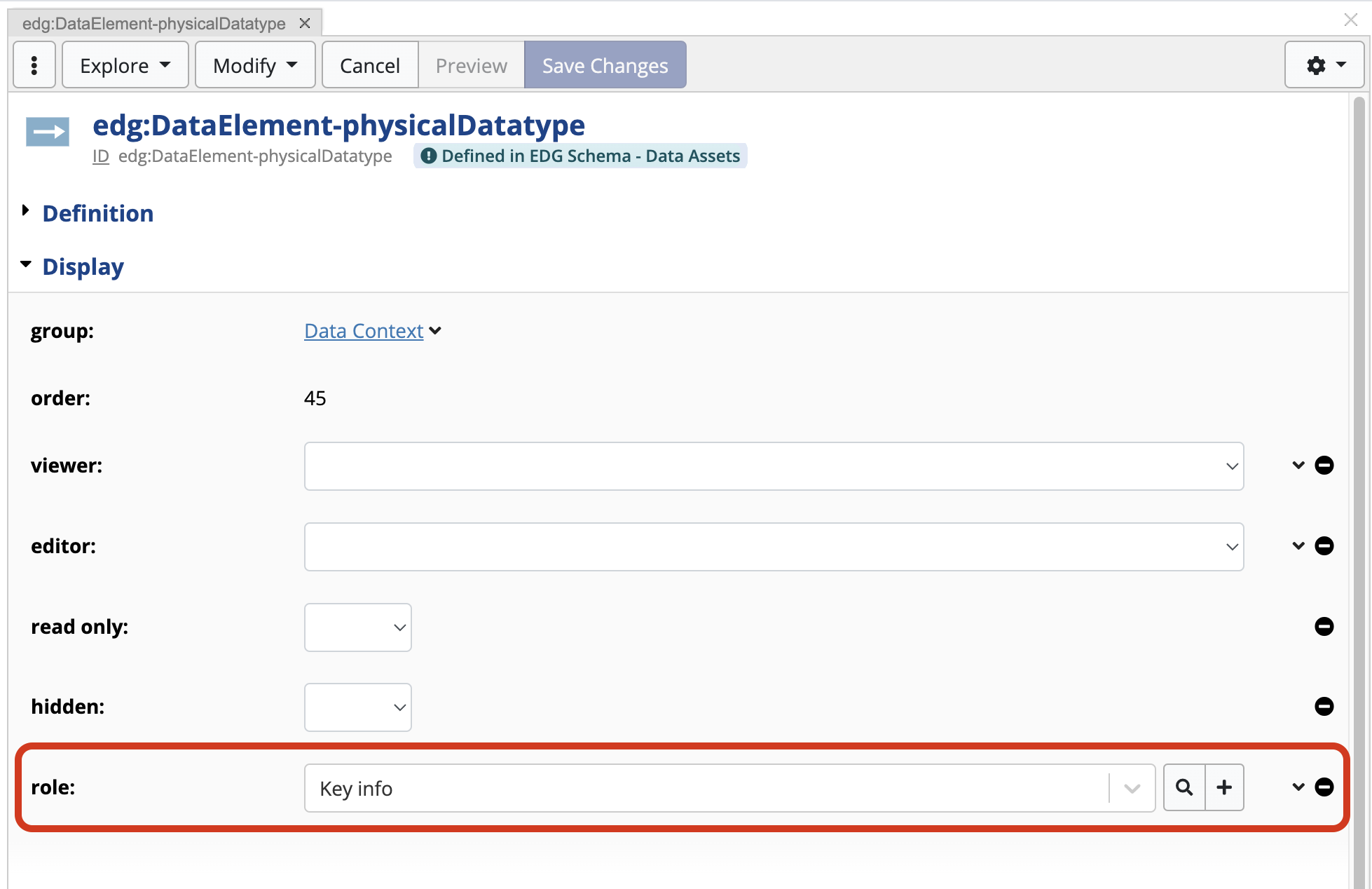Click the Cancel button
This screenshot has height=889, width=1372.
[369, 65]
